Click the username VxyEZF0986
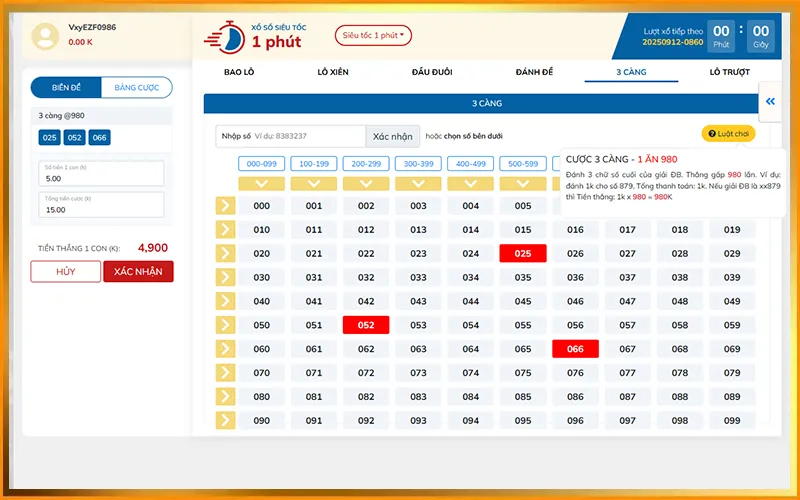Viewport: 800px width, 500px height. pos(92,27)
